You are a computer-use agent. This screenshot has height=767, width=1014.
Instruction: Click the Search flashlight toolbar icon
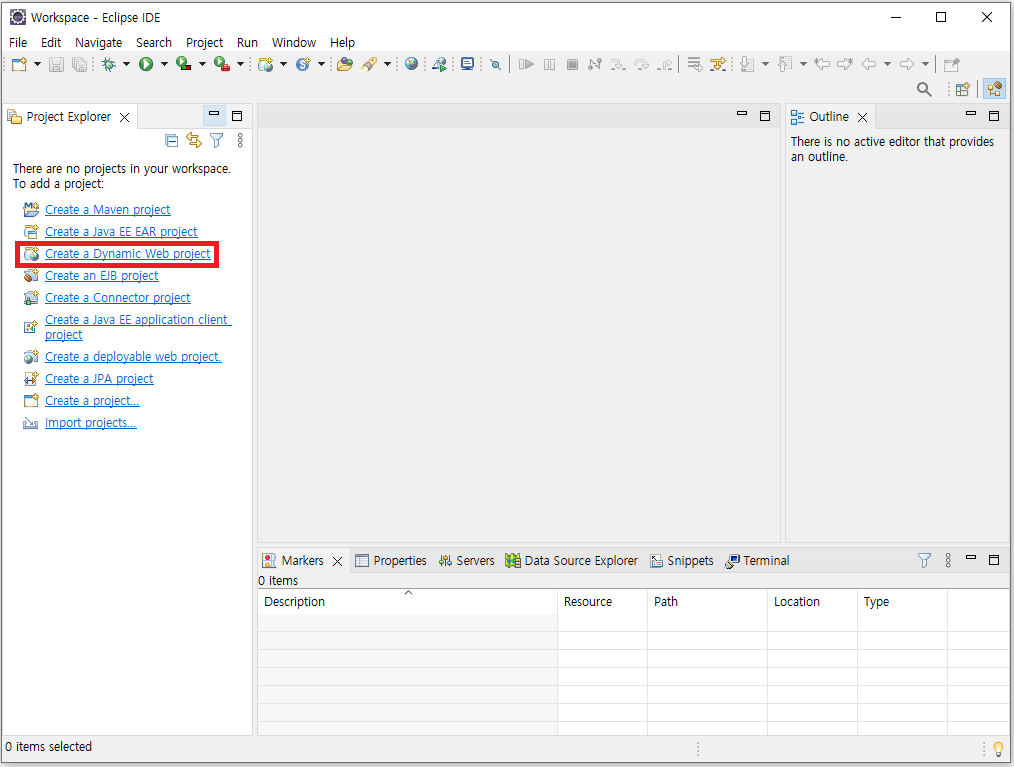click(x=369, y=64)
